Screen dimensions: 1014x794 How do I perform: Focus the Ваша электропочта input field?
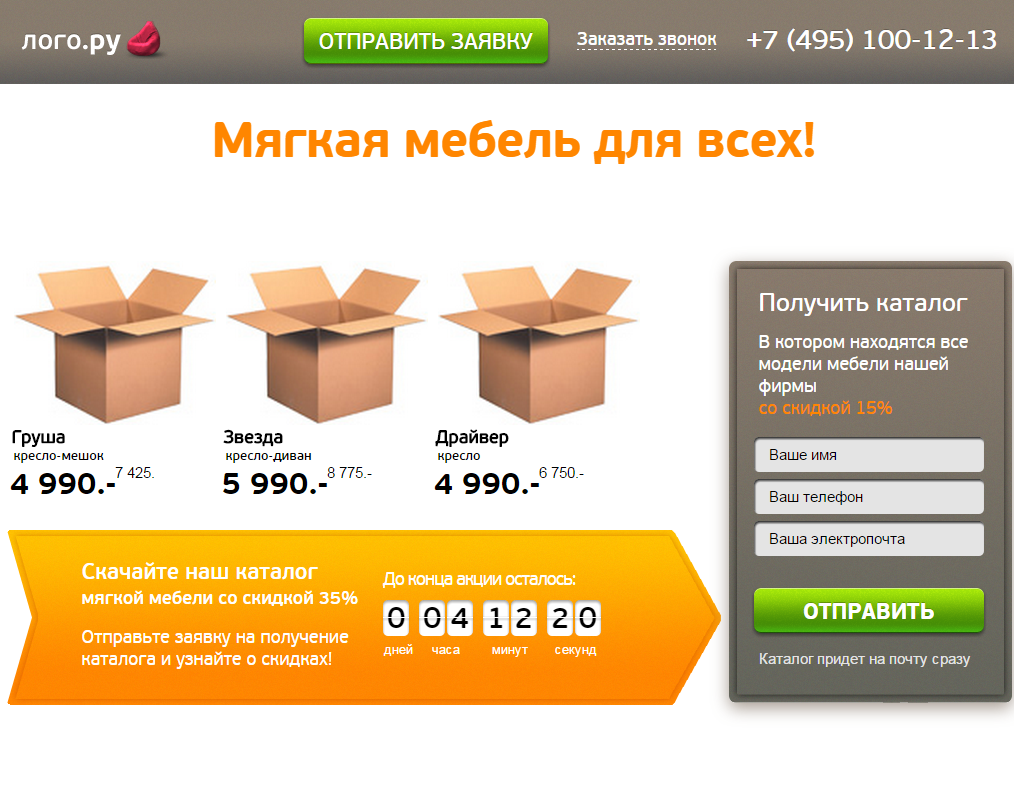(x=869, y=539)
